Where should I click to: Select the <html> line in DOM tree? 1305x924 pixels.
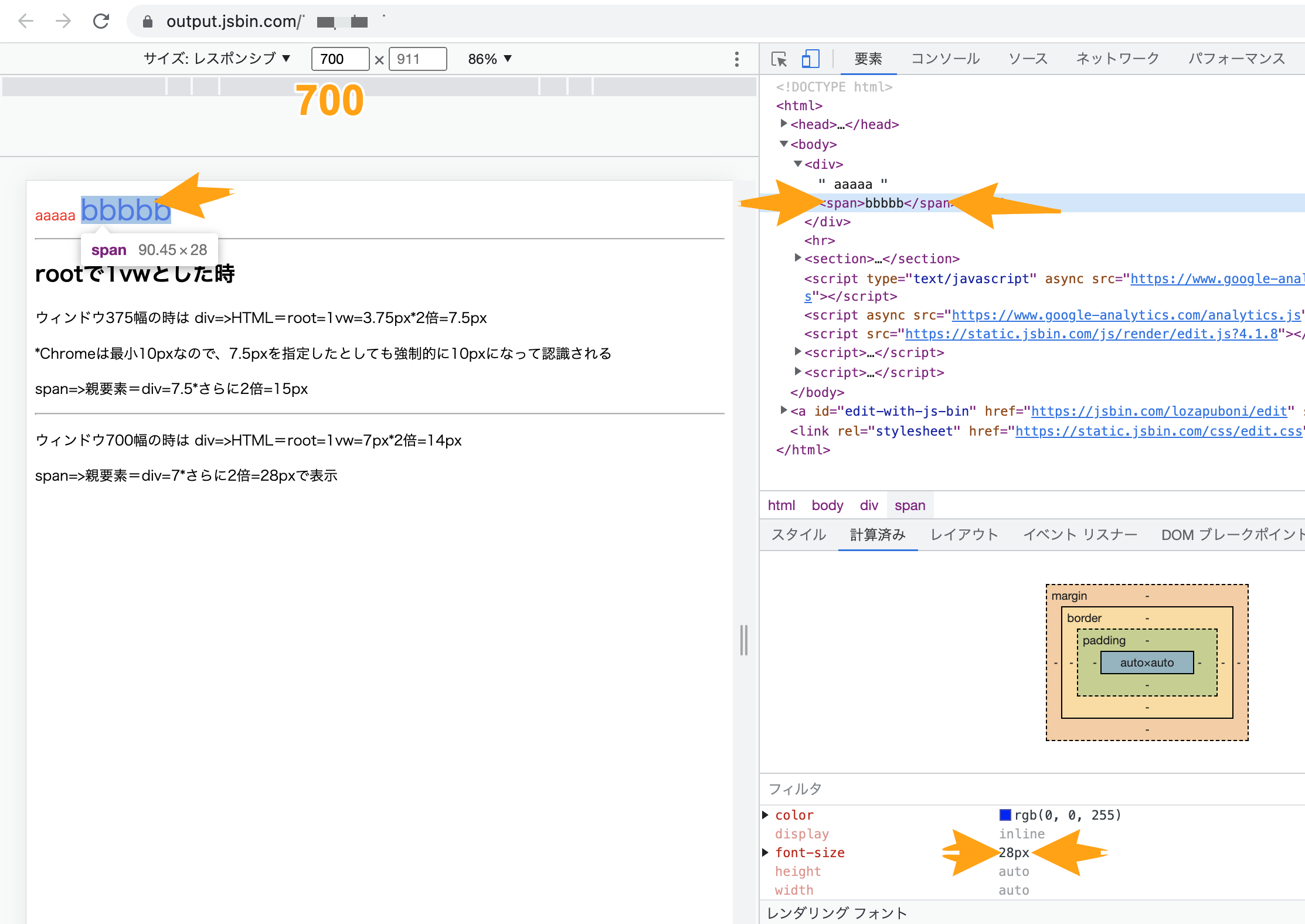tap(799, 106)
